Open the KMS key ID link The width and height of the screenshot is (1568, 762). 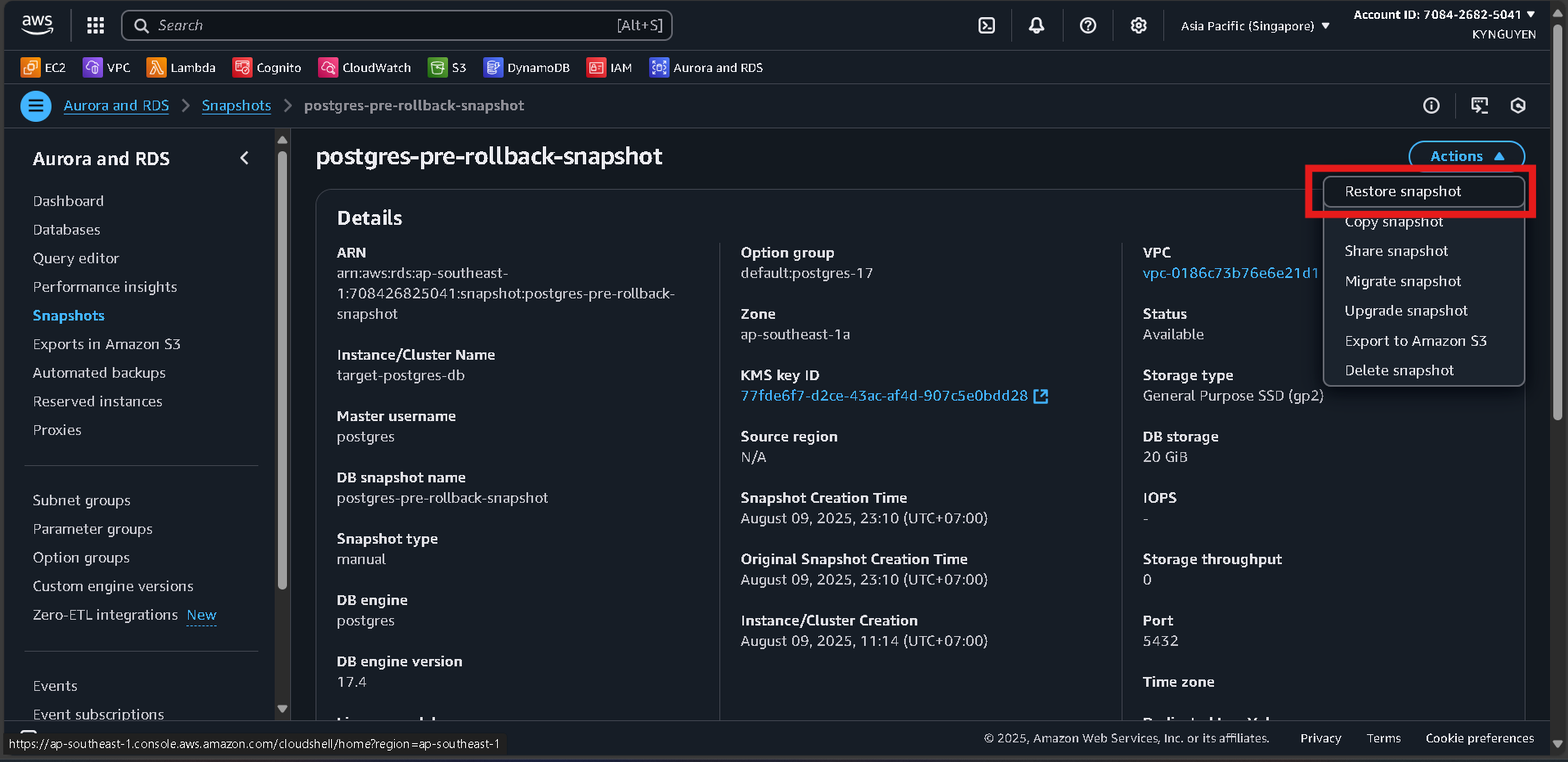(x=885, y=395)
